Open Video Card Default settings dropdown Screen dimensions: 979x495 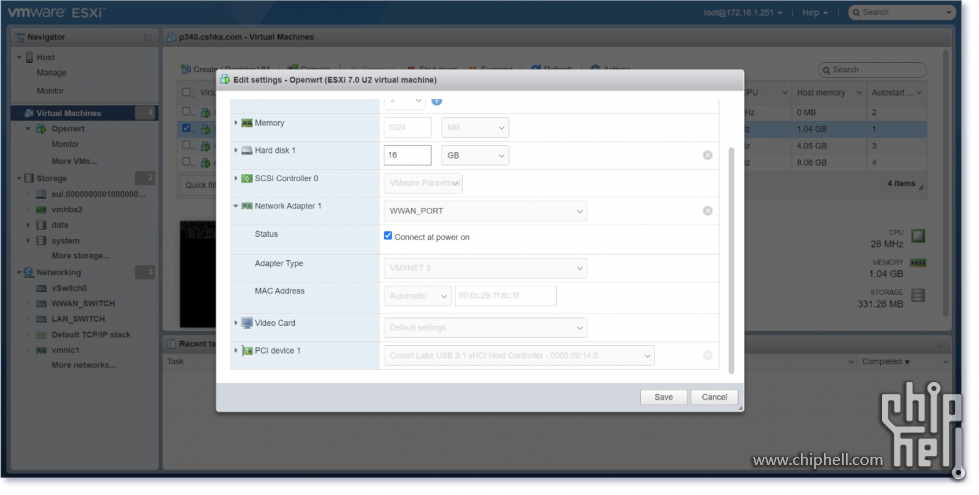click(485, 328)
